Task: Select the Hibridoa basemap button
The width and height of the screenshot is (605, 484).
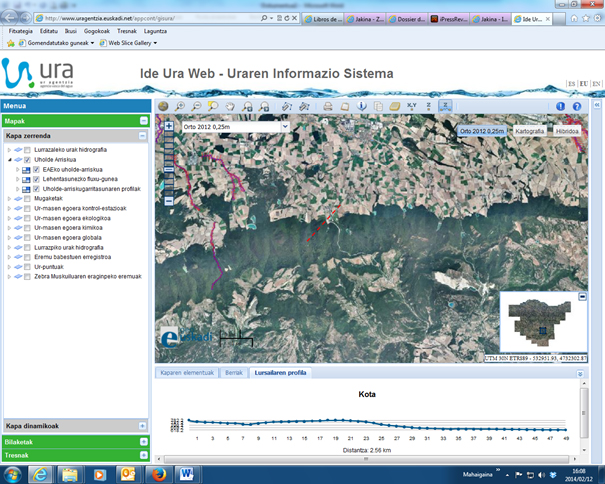Action: click(x=567, y=131)
